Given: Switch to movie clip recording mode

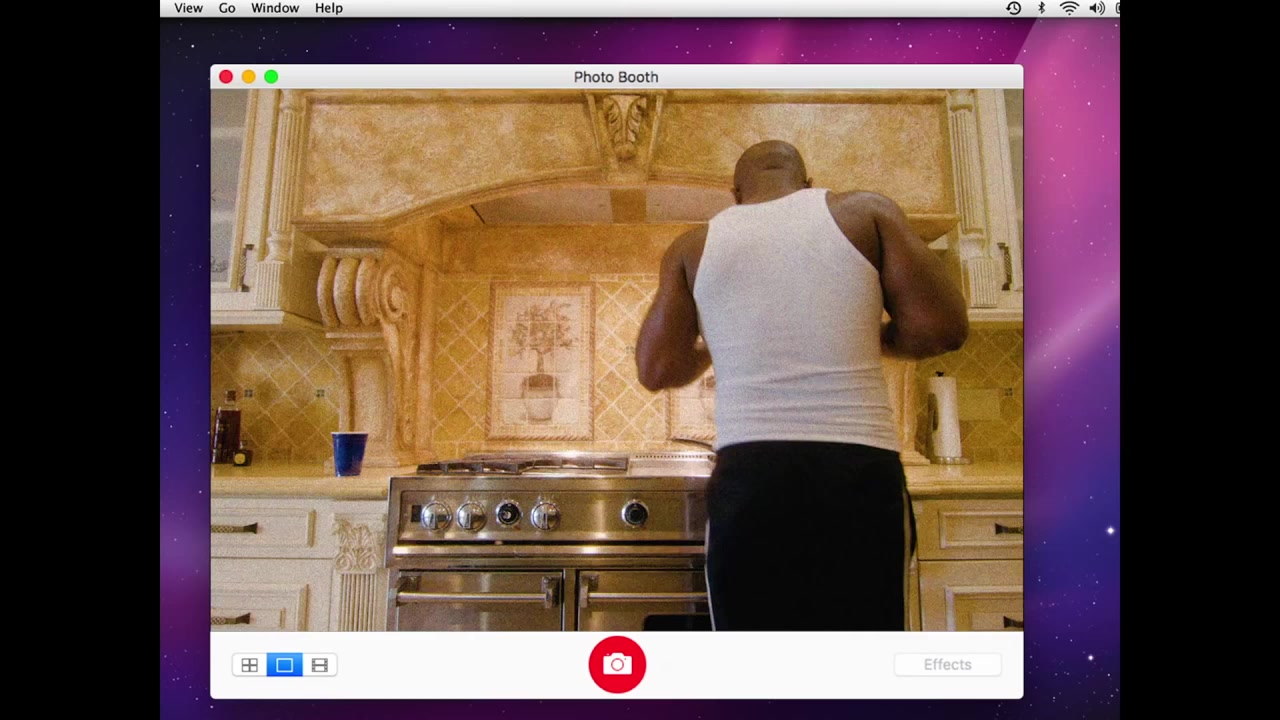Looking at the screenshot, I should tap(320, 665).
